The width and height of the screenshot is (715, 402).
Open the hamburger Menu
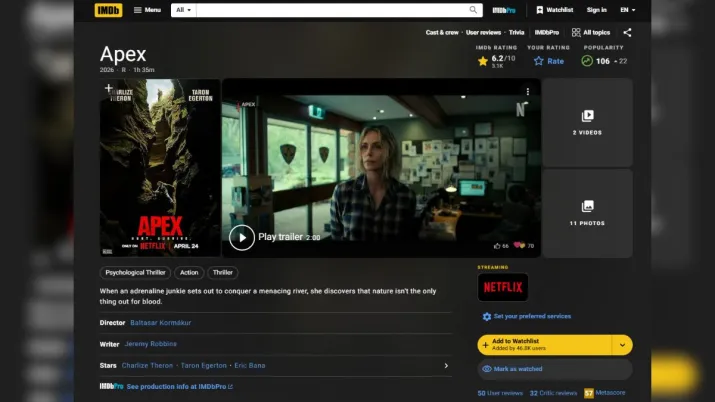(147, 10)
